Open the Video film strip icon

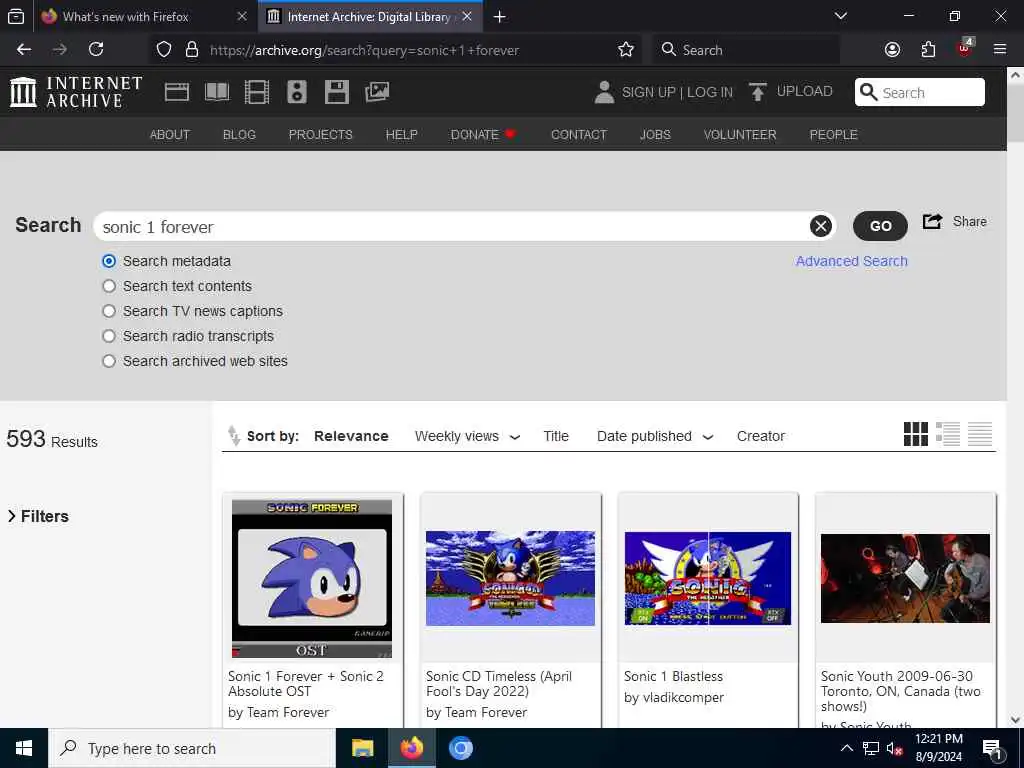257,92
